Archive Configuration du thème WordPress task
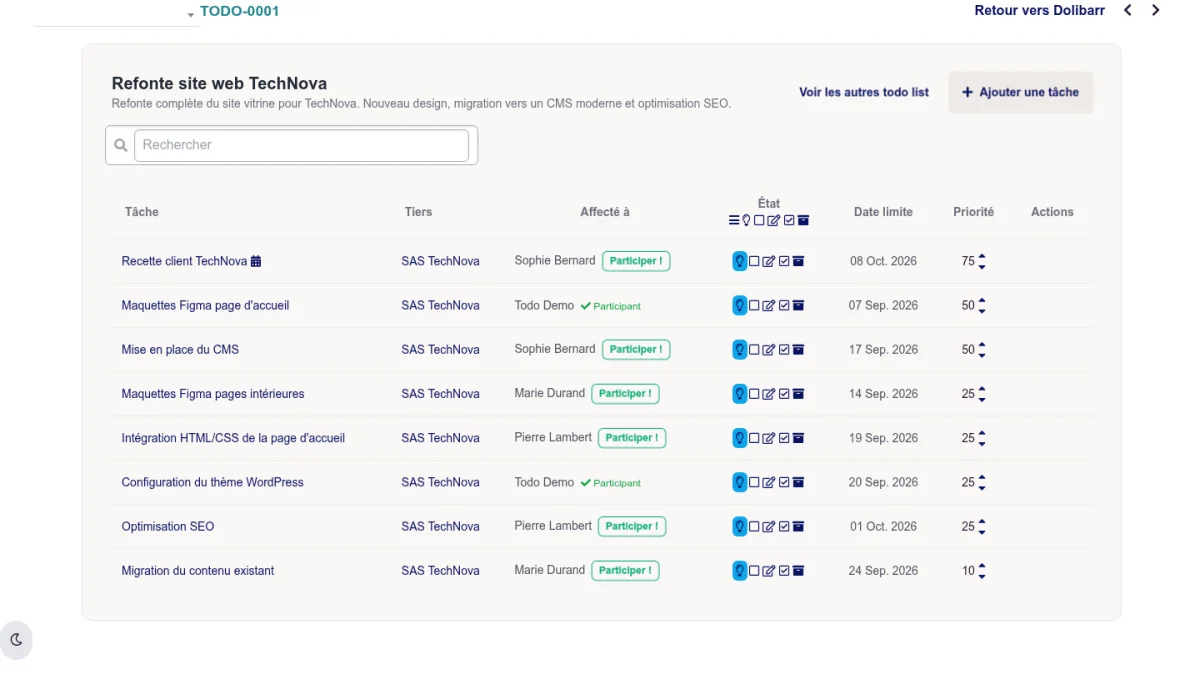Screen dimensions: 1200x680 798,482
